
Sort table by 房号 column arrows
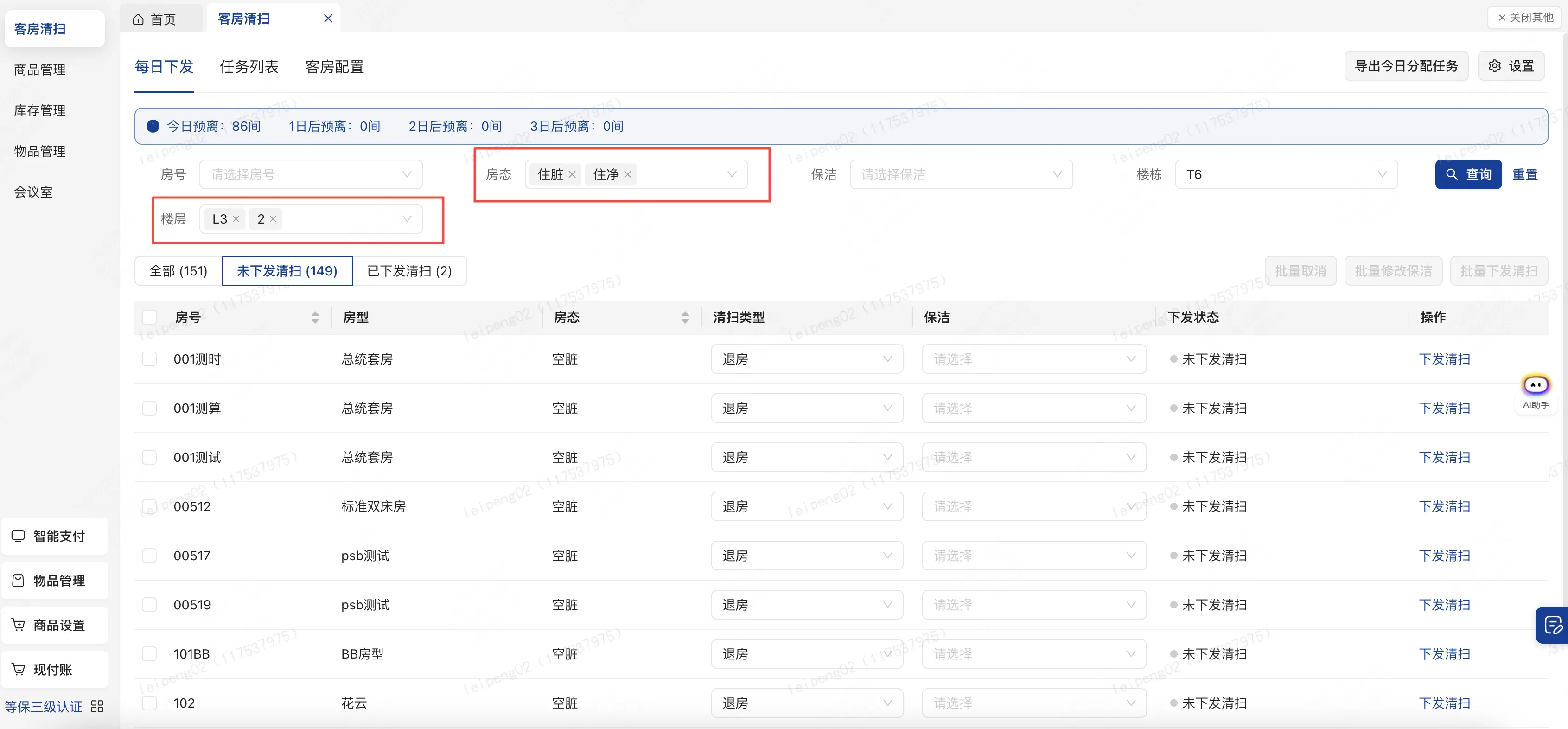coord(315,317)
